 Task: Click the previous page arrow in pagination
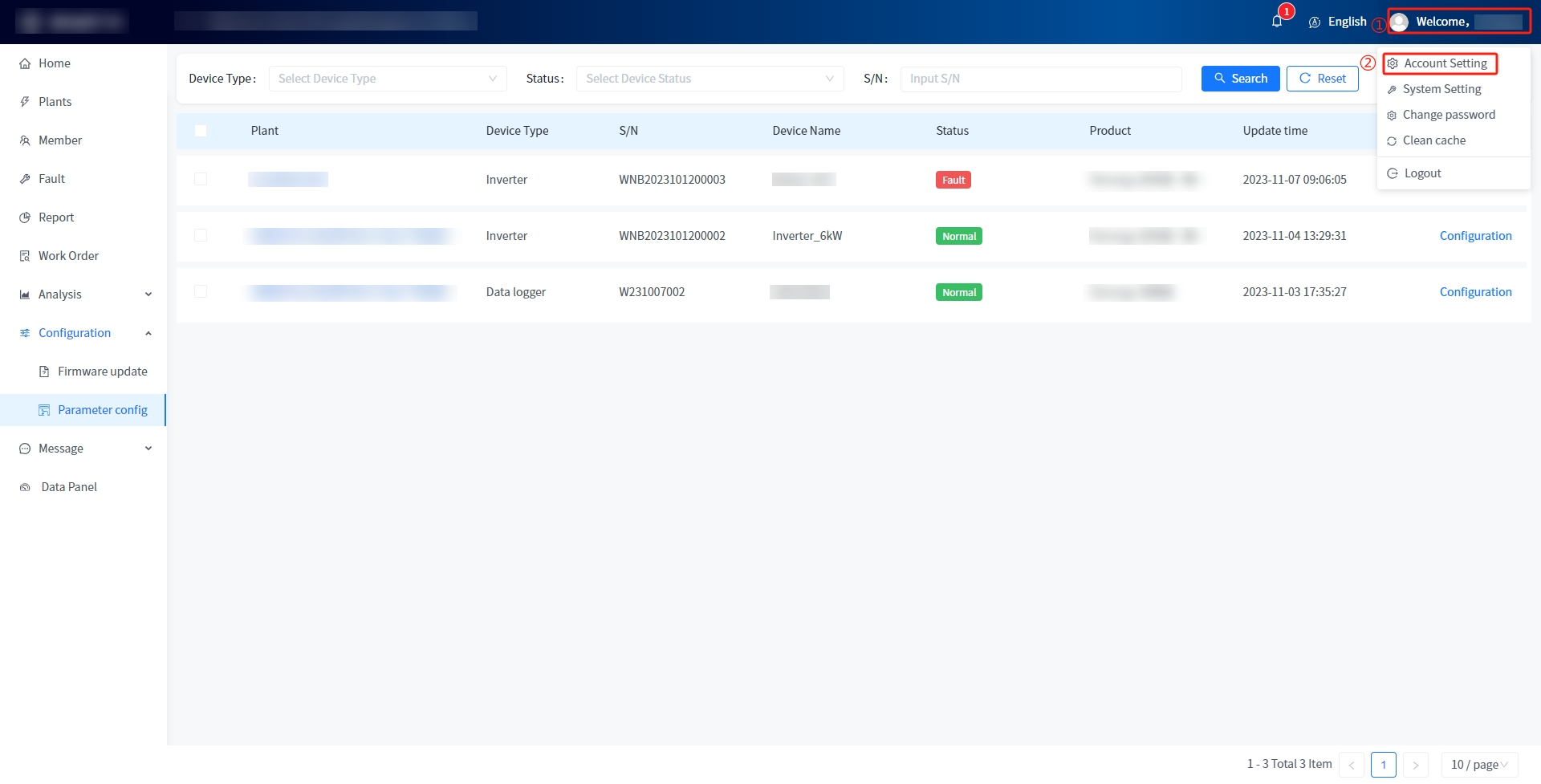click(1351, 765)
